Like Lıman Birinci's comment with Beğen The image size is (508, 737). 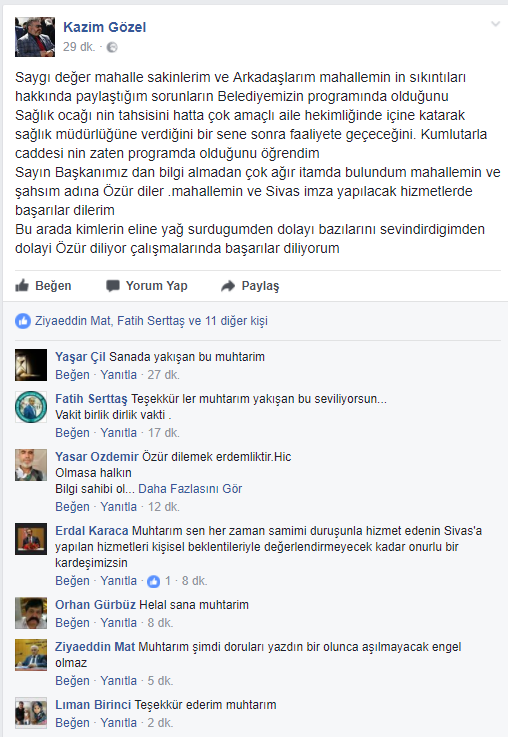(72, 723)
